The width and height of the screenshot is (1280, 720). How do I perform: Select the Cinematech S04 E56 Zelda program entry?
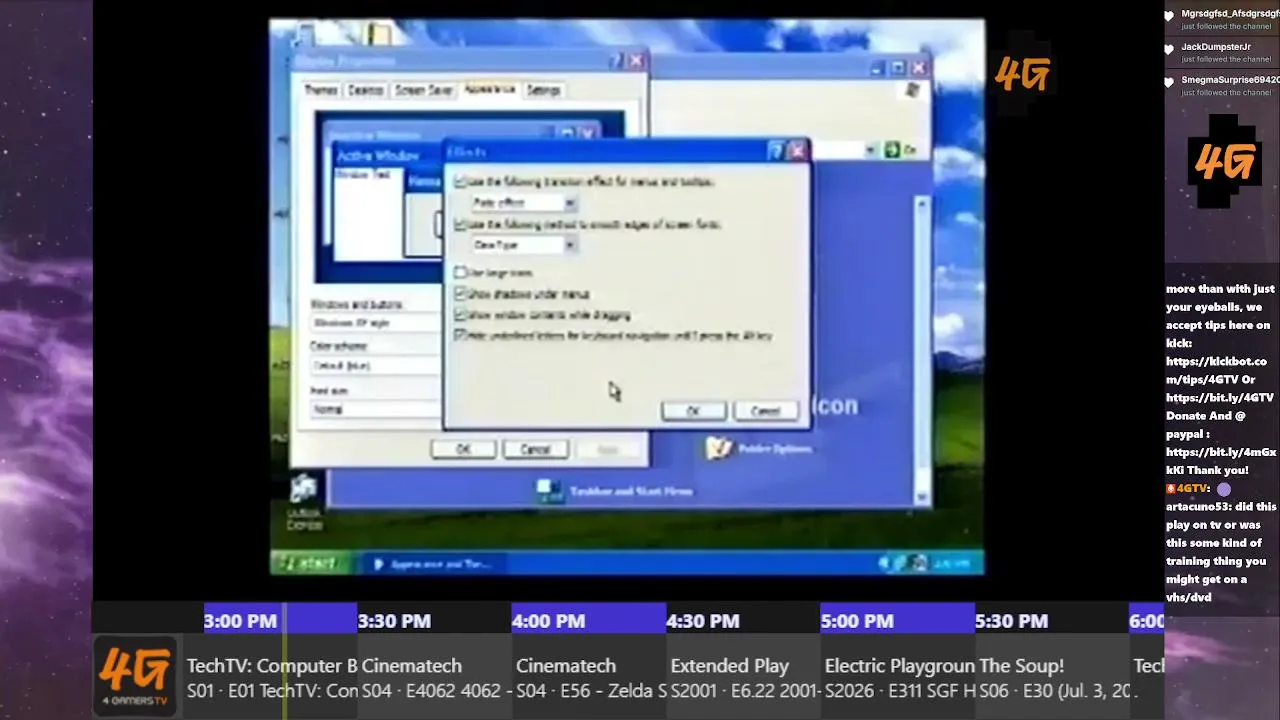coord(588,677)
